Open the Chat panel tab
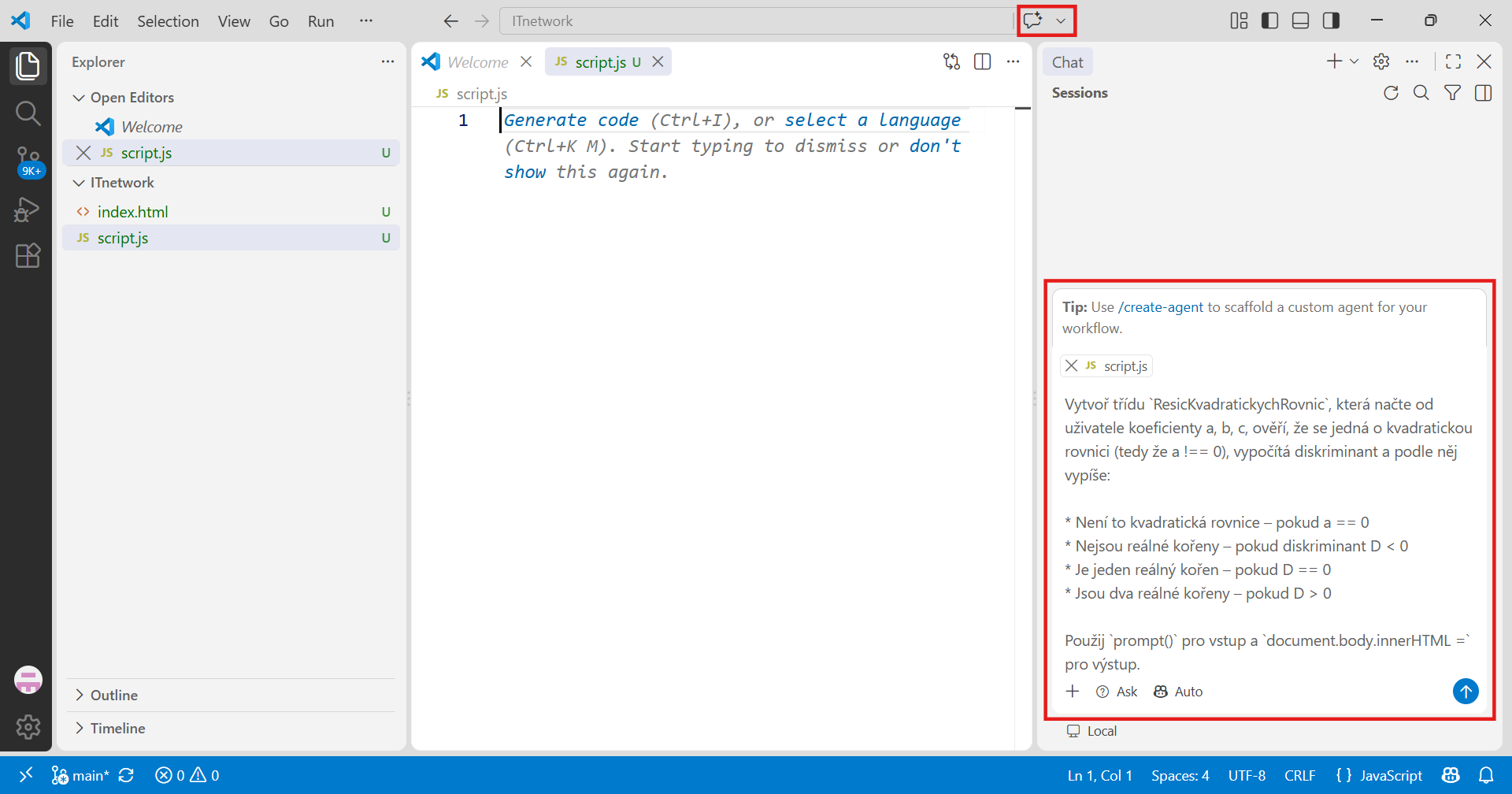This screenshot has width=1512, height=794. [x=1067, y=62]
